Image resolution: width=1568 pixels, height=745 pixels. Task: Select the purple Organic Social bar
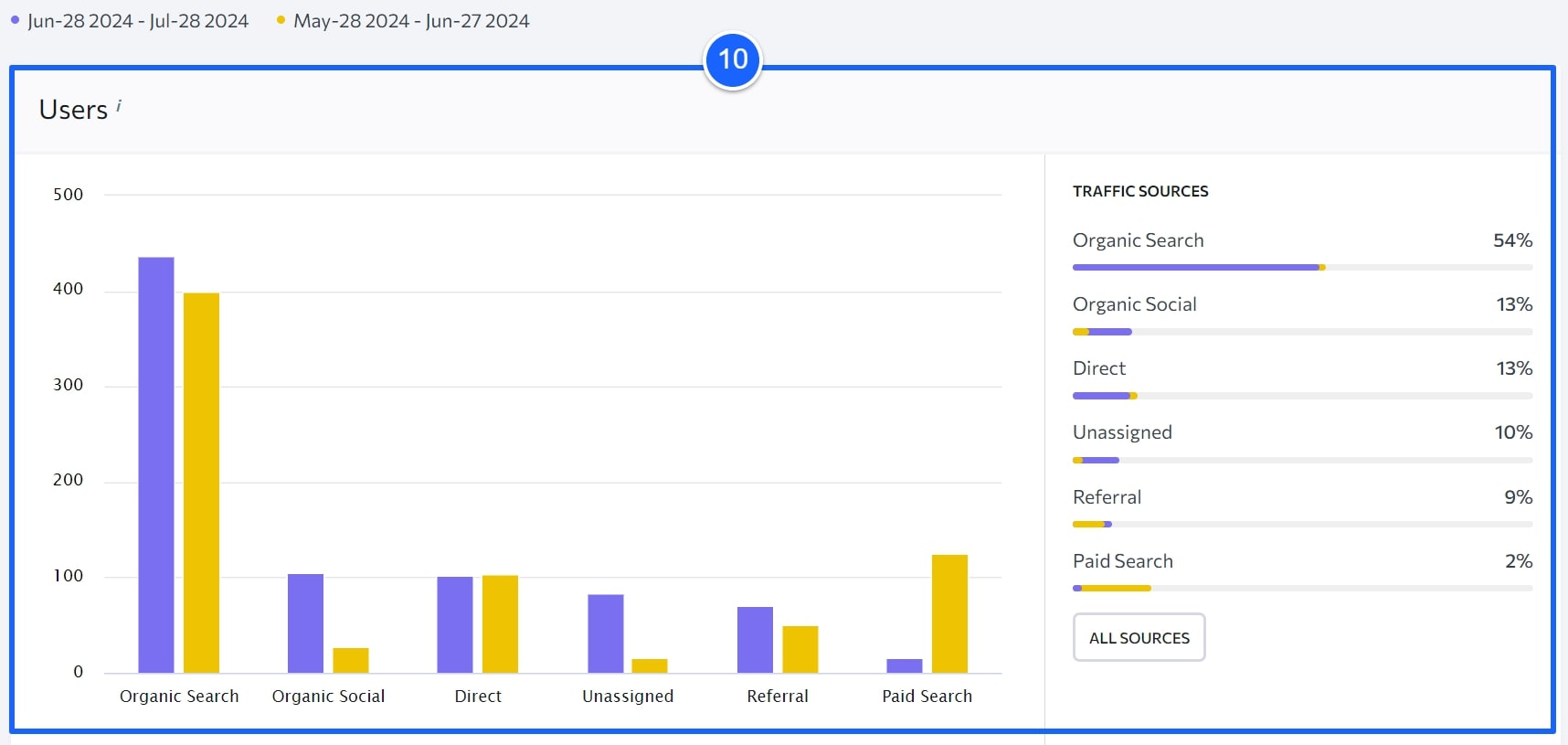[x=305, y=623]
